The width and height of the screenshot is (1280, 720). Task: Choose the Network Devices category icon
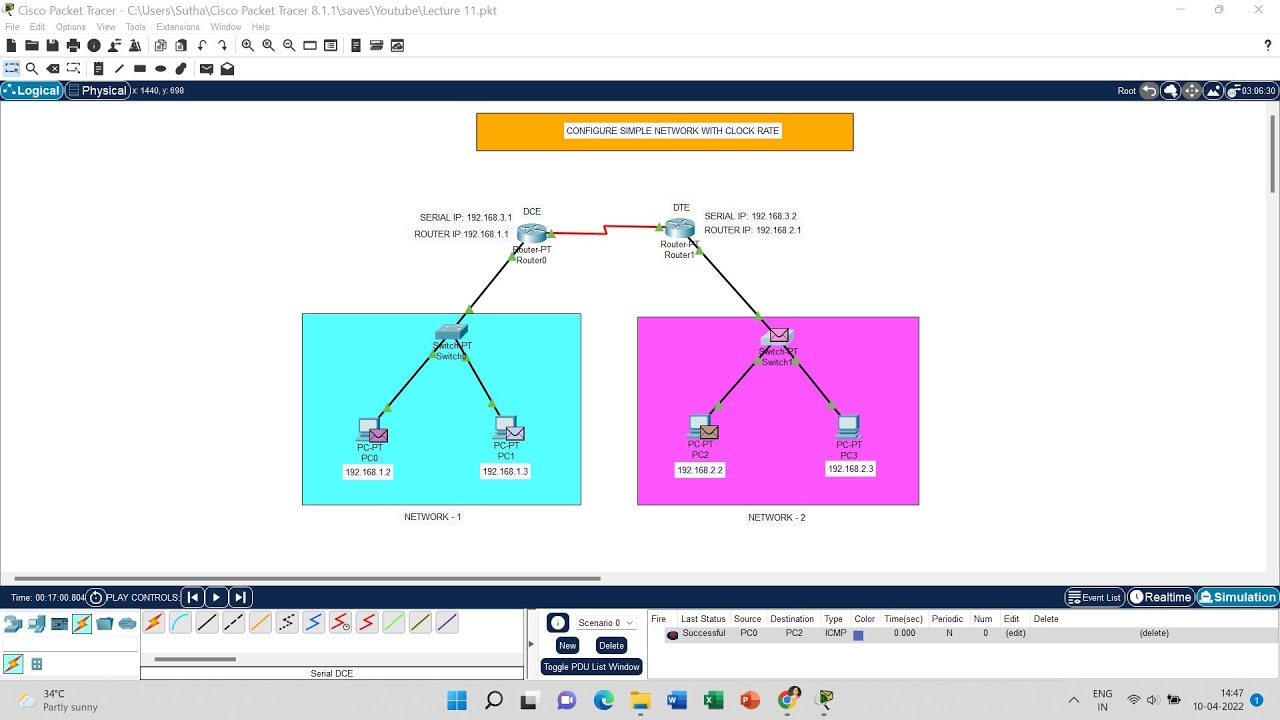[13, 624]
